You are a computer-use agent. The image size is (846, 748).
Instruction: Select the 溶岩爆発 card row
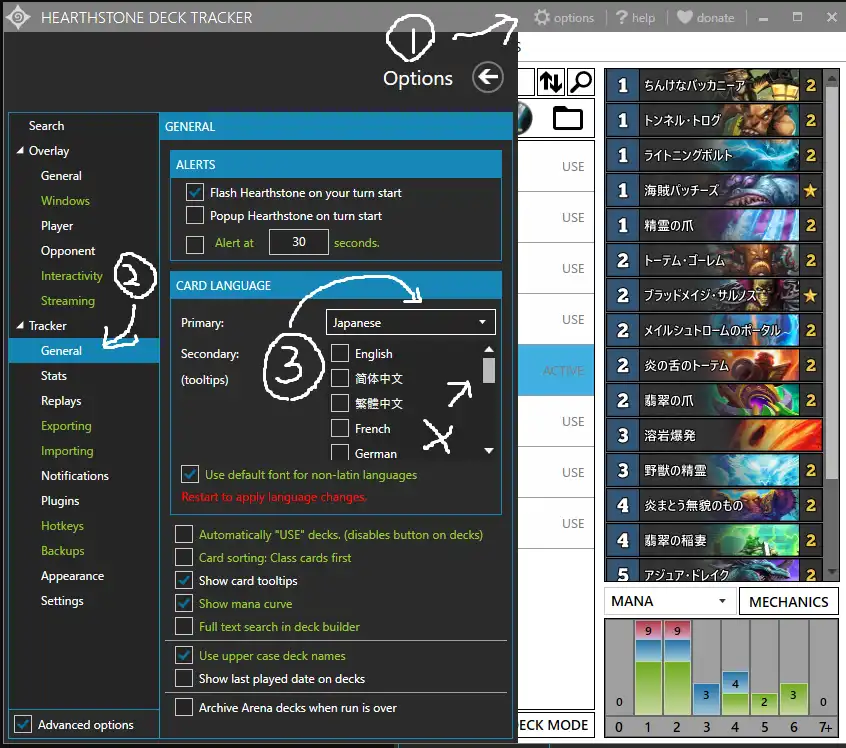click(x=714, y=435)
